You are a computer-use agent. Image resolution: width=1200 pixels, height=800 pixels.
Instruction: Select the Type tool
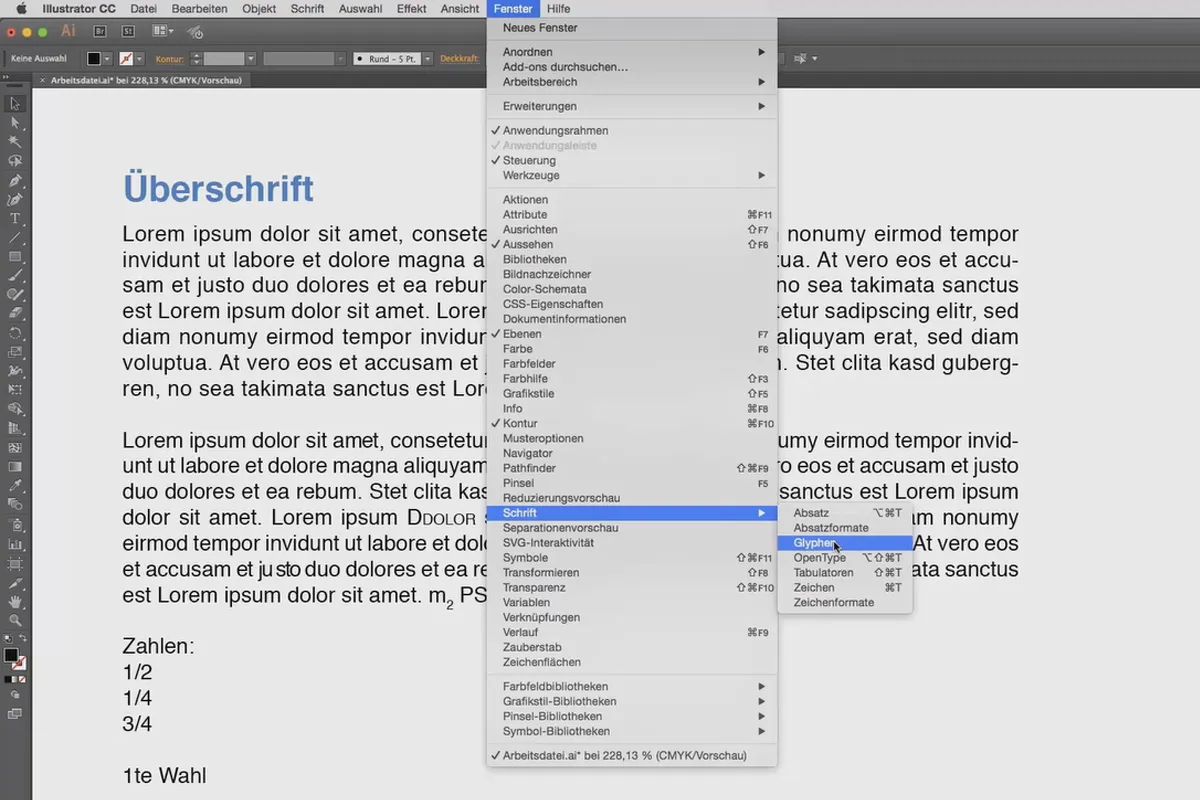tap(15, 219)
